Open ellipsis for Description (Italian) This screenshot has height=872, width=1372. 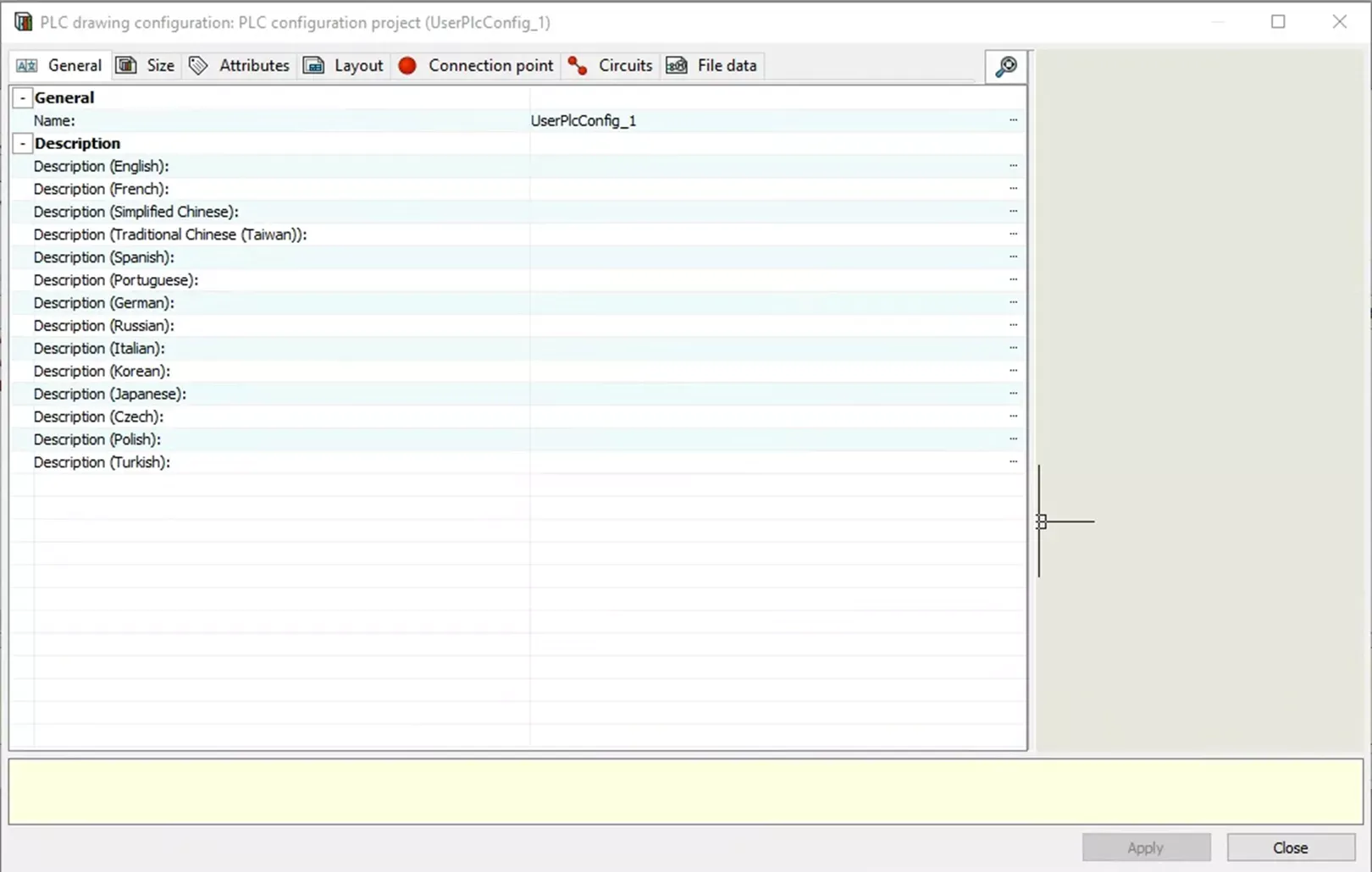pos(1013,349)
